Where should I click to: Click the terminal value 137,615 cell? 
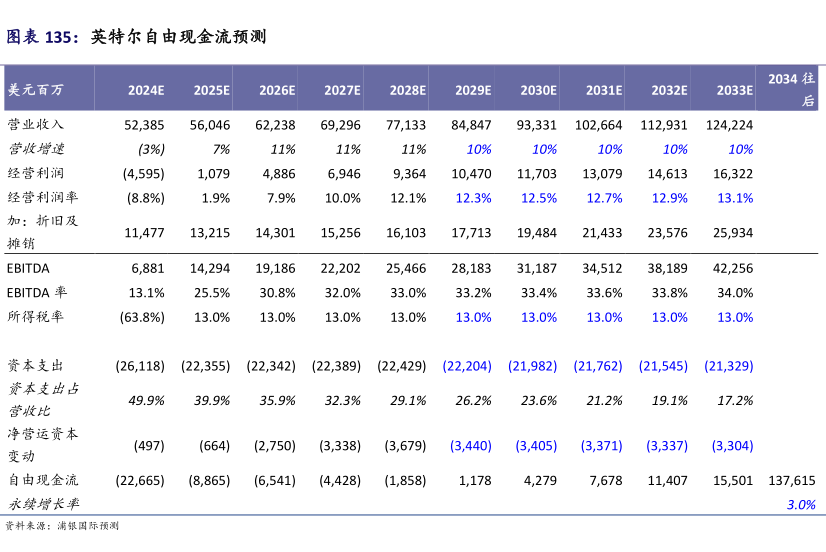tap(793, 481)
